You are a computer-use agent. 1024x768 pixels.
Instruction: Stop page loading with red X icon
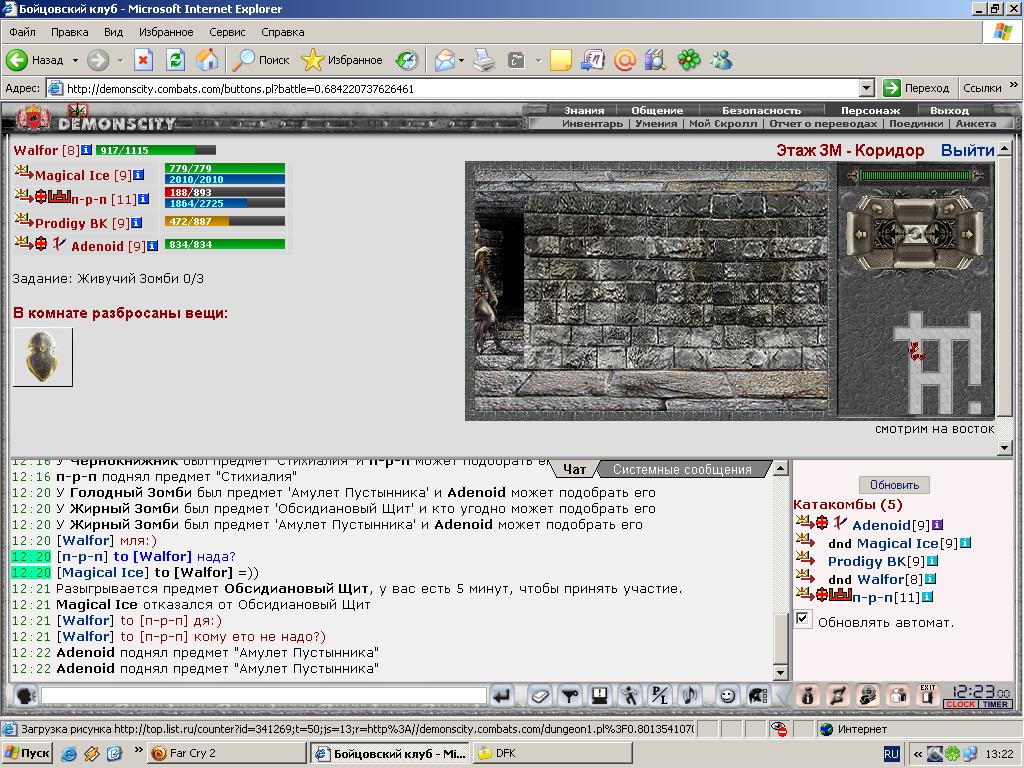pyautogui.click(x=143, y=60)
